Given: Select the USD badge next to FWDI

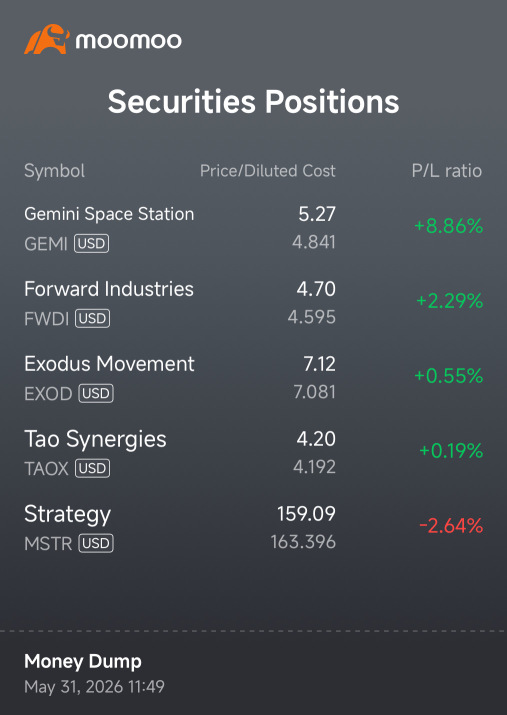Looking at the screenshot, I should click(93, 319).
